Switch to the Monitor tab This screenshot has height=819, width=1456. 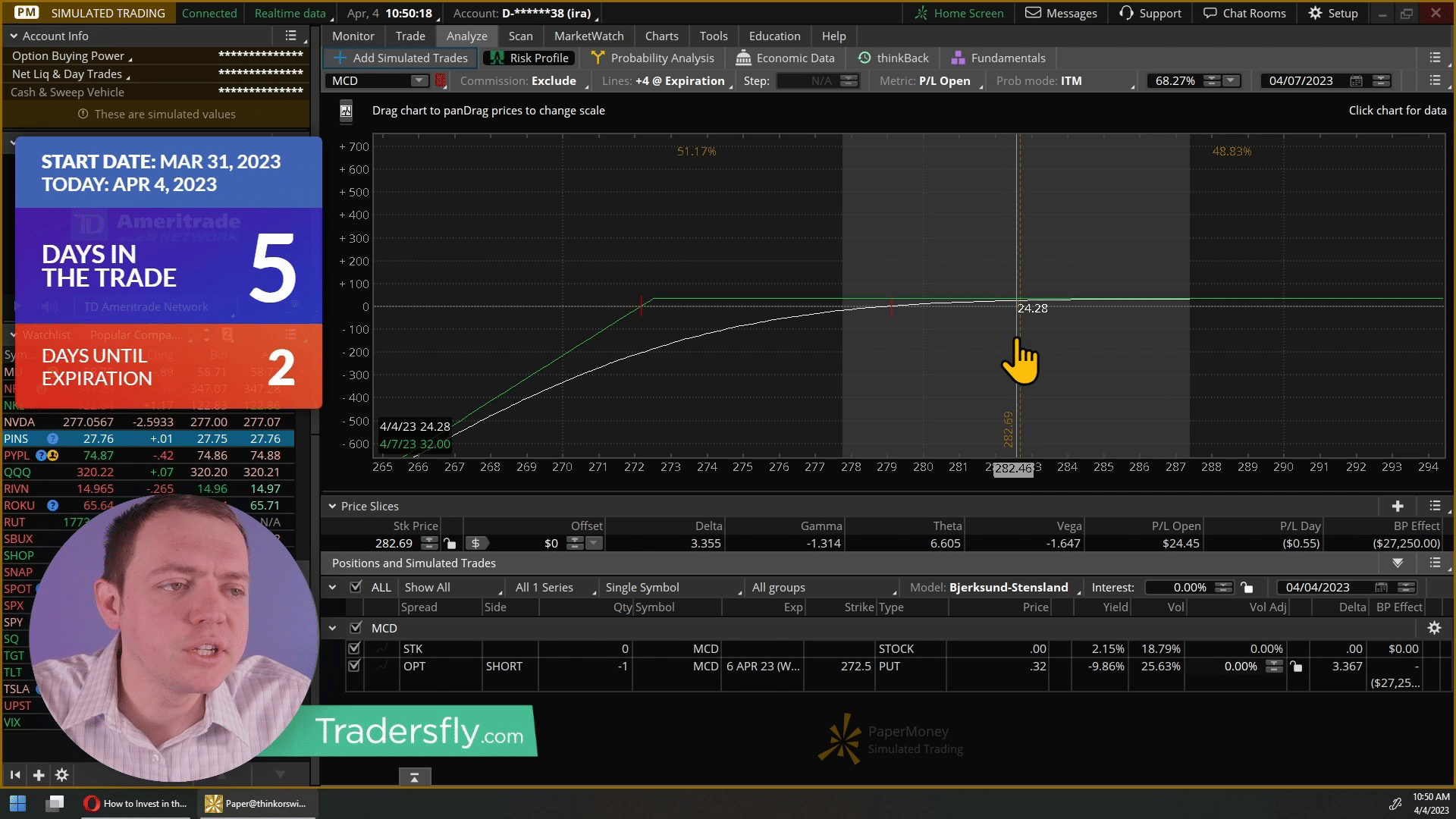[x=353, y=36]
